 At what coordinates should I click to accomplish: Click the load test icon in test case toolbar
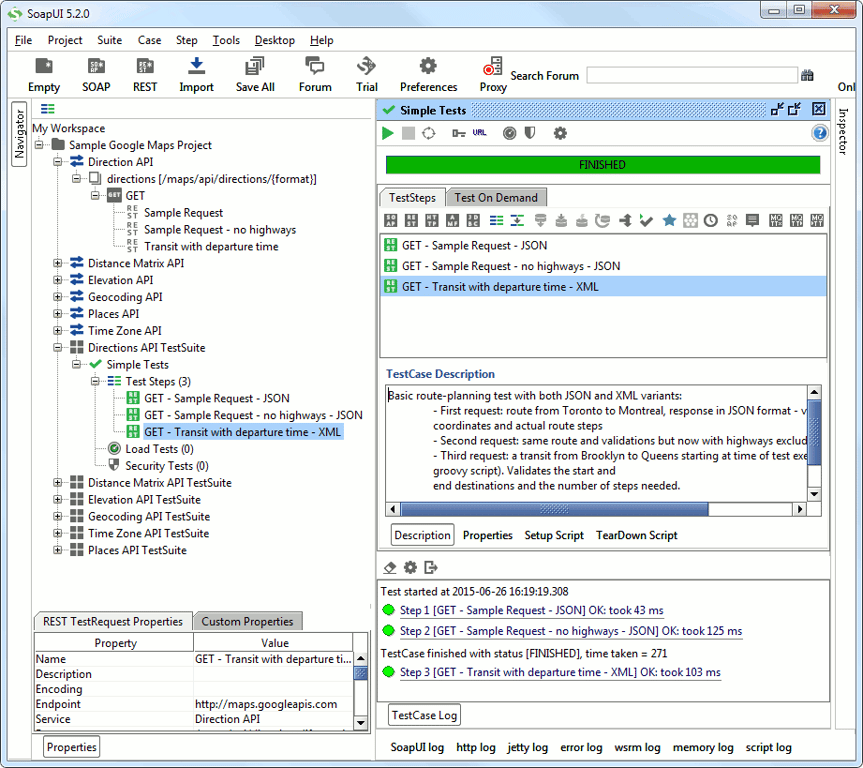click(510, 133)
